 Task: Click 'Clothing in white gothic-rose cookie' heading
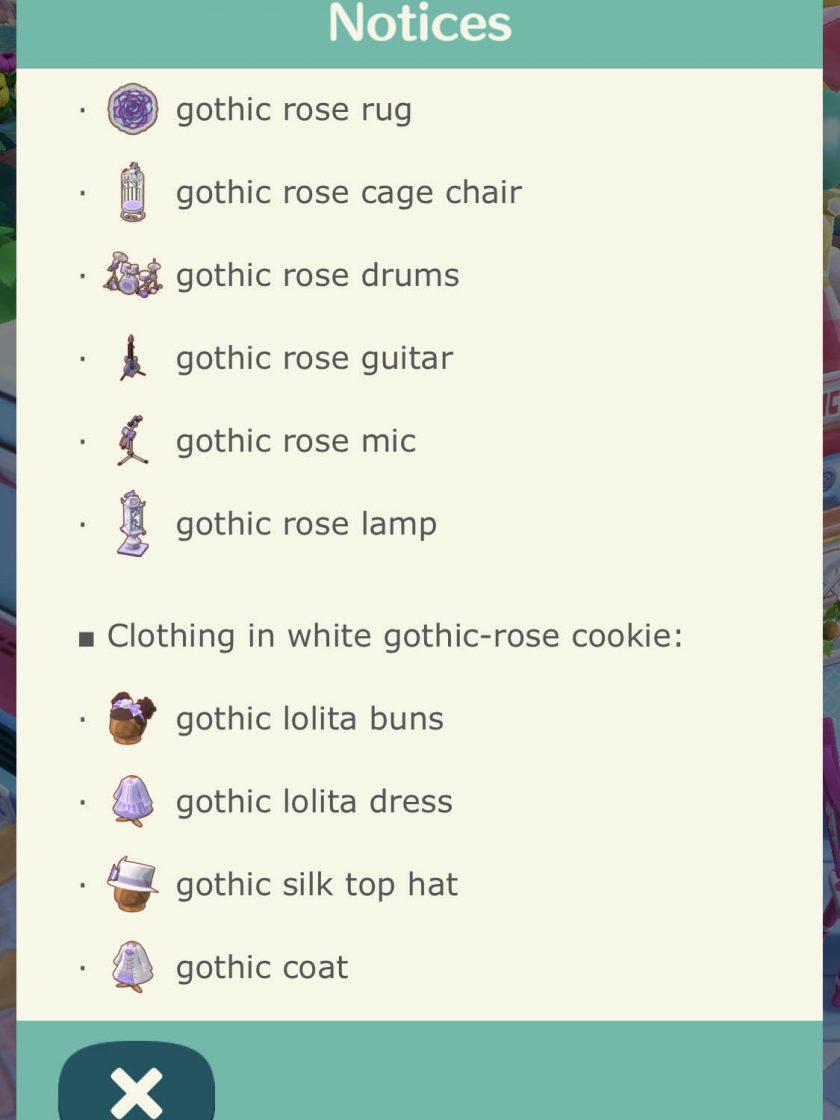395,636
